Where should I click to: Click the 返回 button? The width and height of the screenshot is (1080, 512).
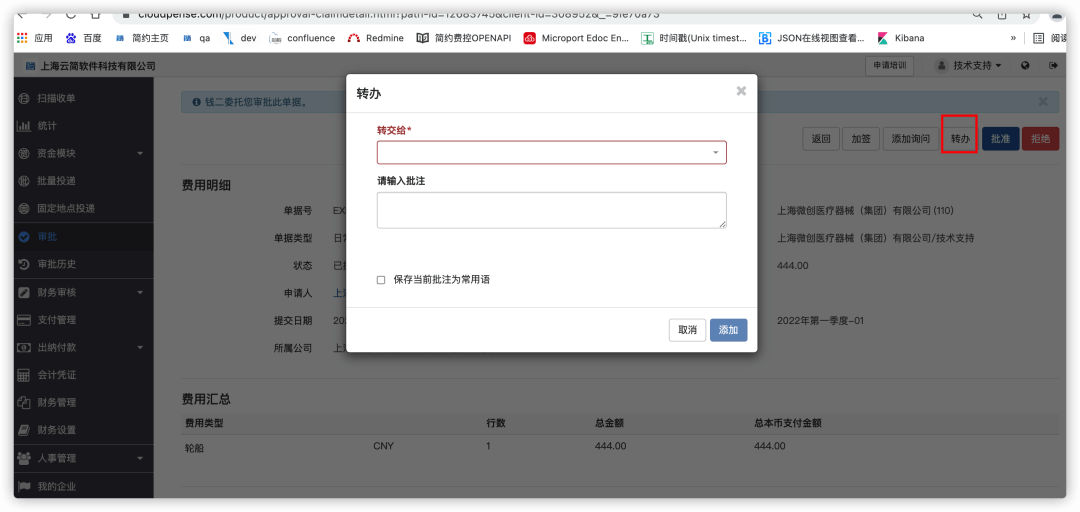(821, 139)
